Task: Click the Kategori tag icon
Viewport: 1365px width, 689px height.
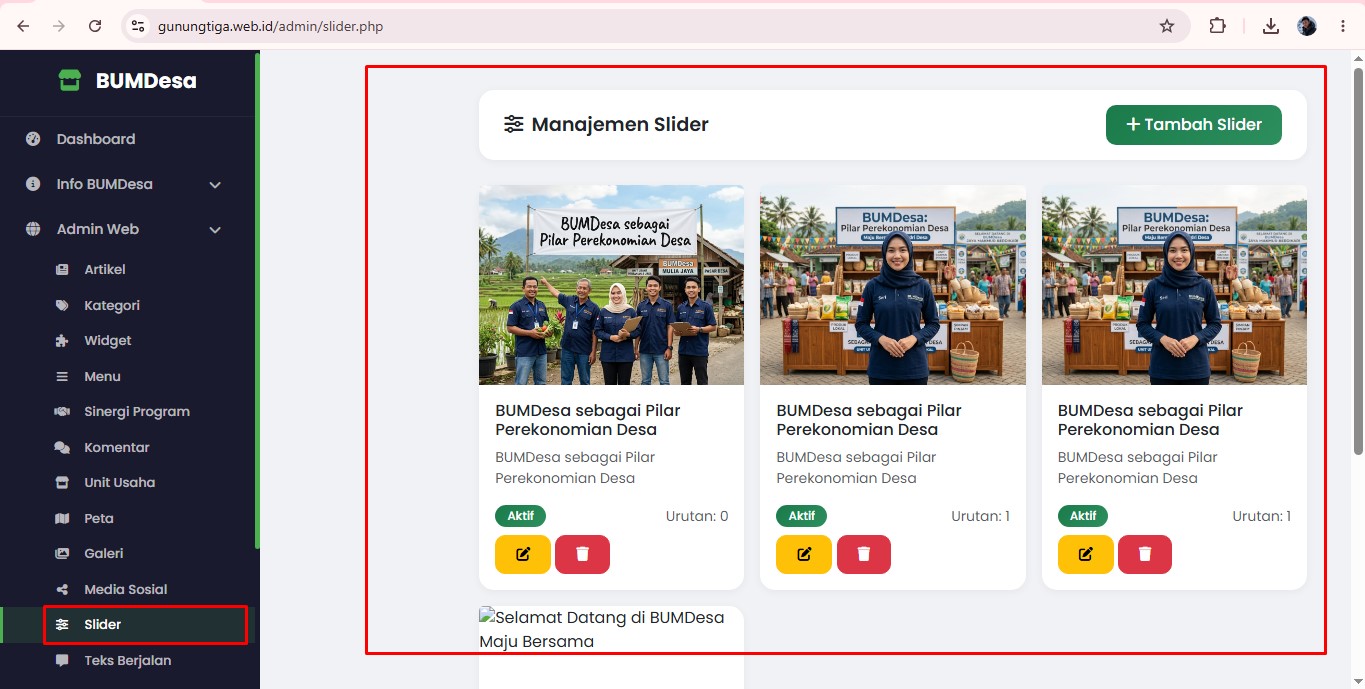Action: tap(62, 305)
